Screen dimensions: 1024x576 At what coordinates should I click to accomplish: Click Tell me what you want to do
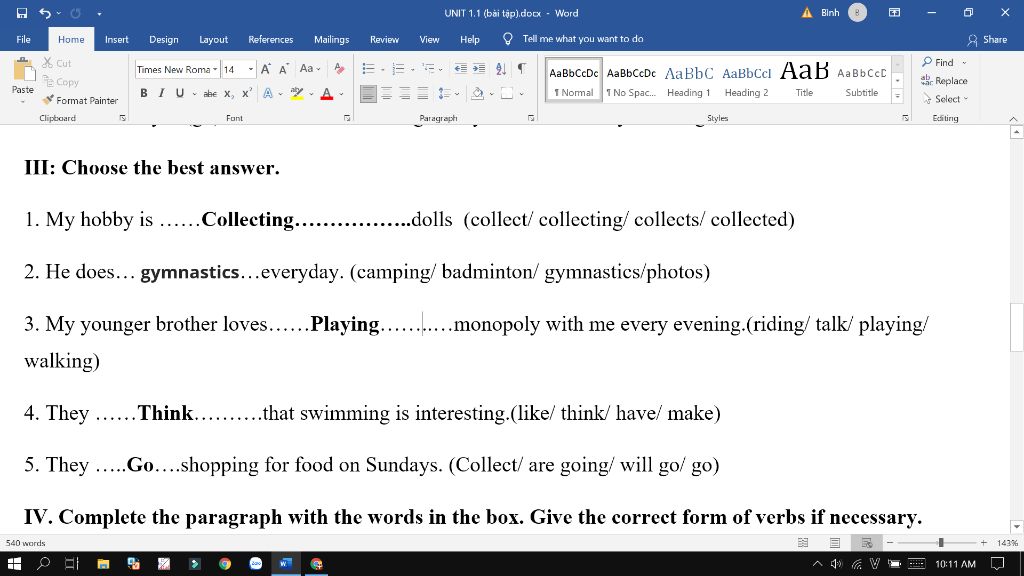click(x=583, y=39)
